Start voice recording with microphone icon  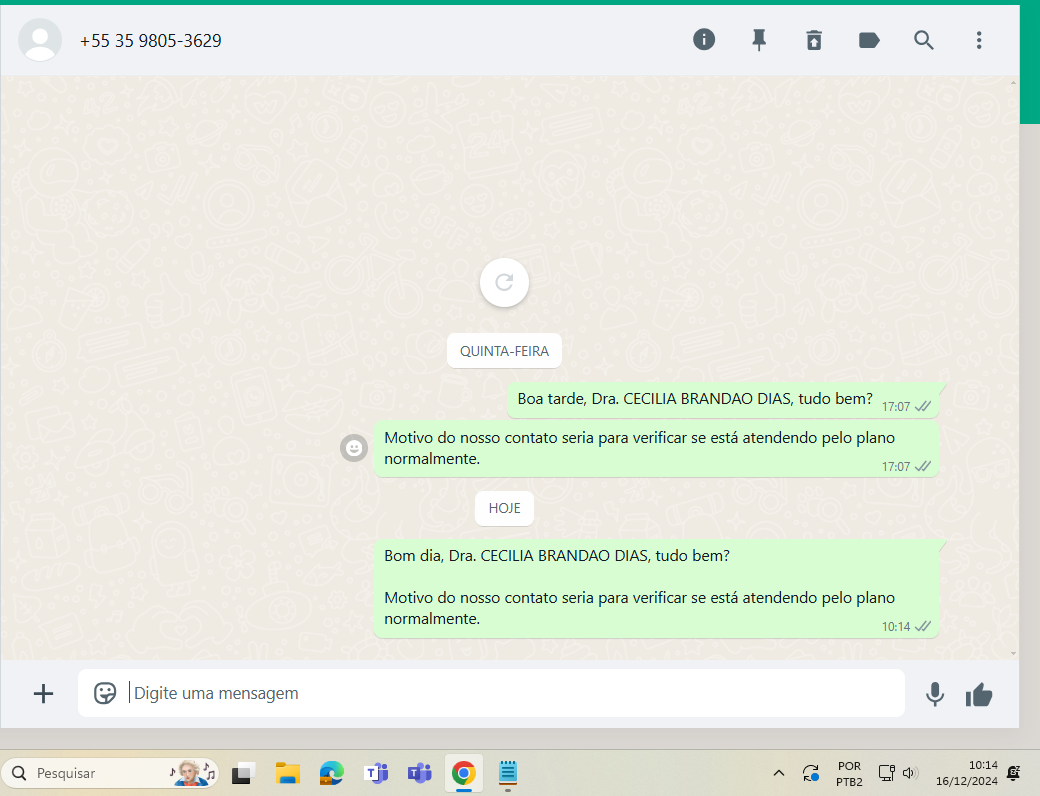935,694
